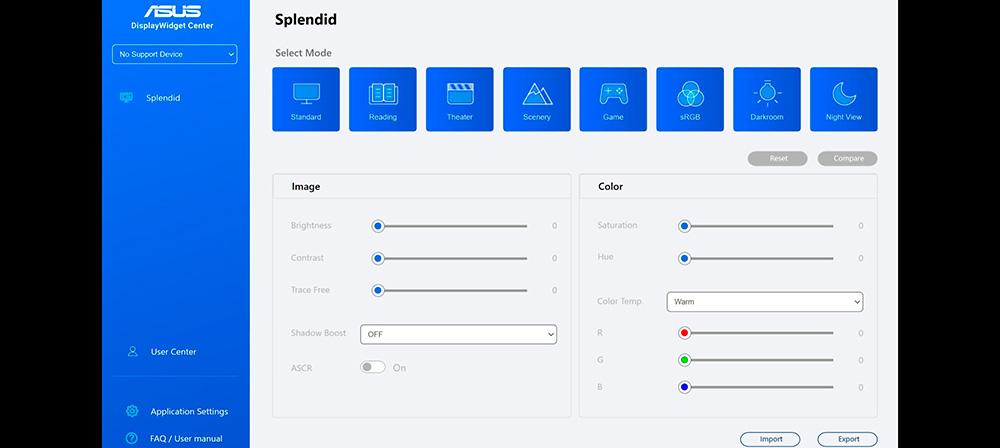Click the Reset button

click(778, 158)
